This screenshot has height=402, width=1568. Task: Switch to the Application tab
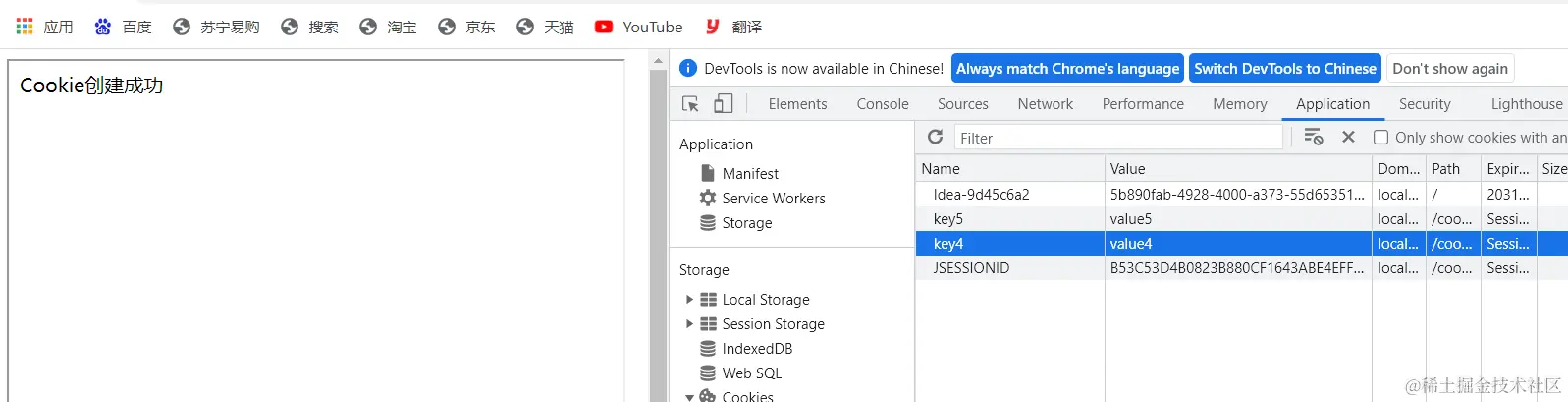tap(1332, 103)
